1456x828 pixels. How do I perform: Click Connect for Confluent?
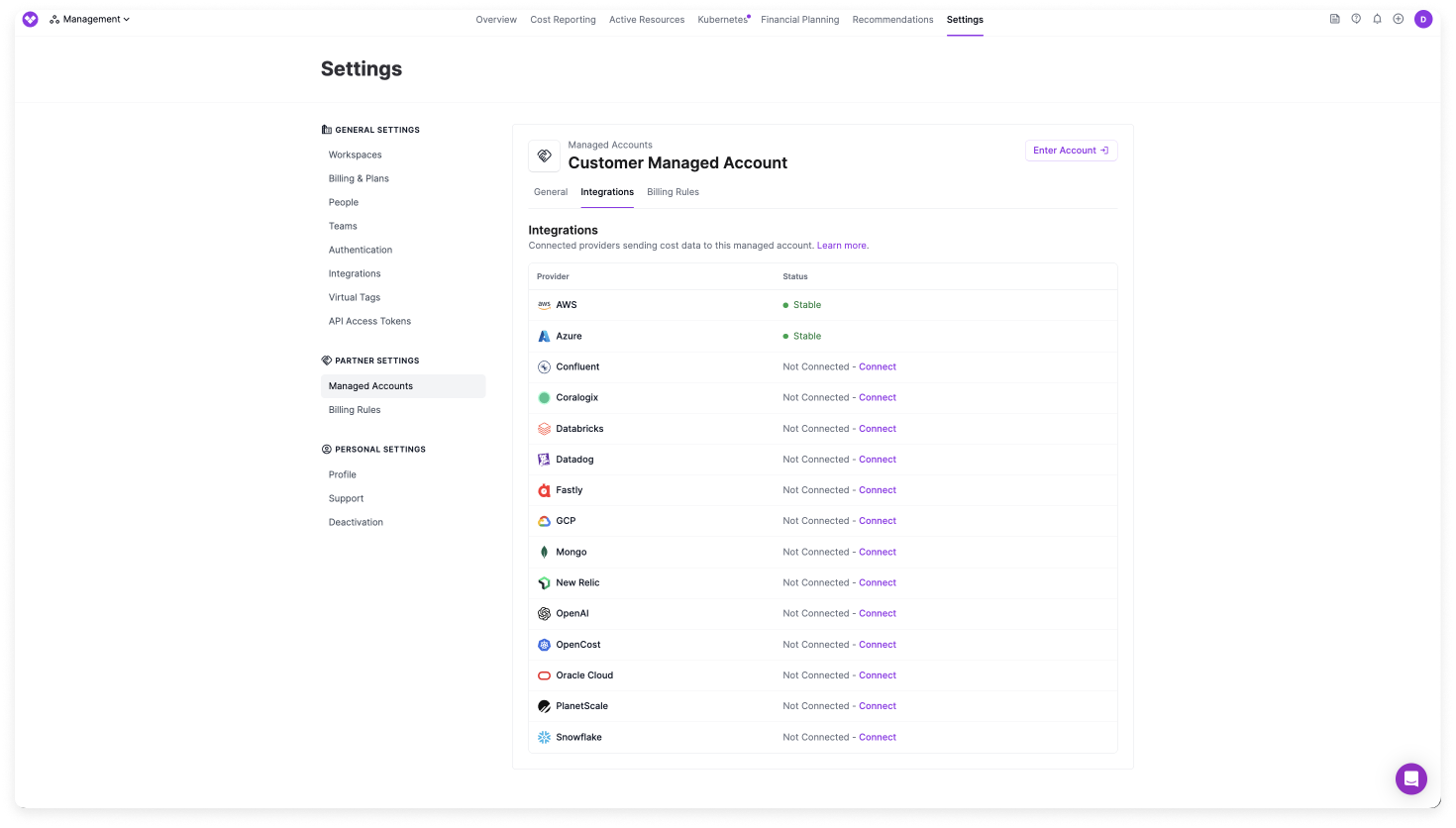click(878, 366)
